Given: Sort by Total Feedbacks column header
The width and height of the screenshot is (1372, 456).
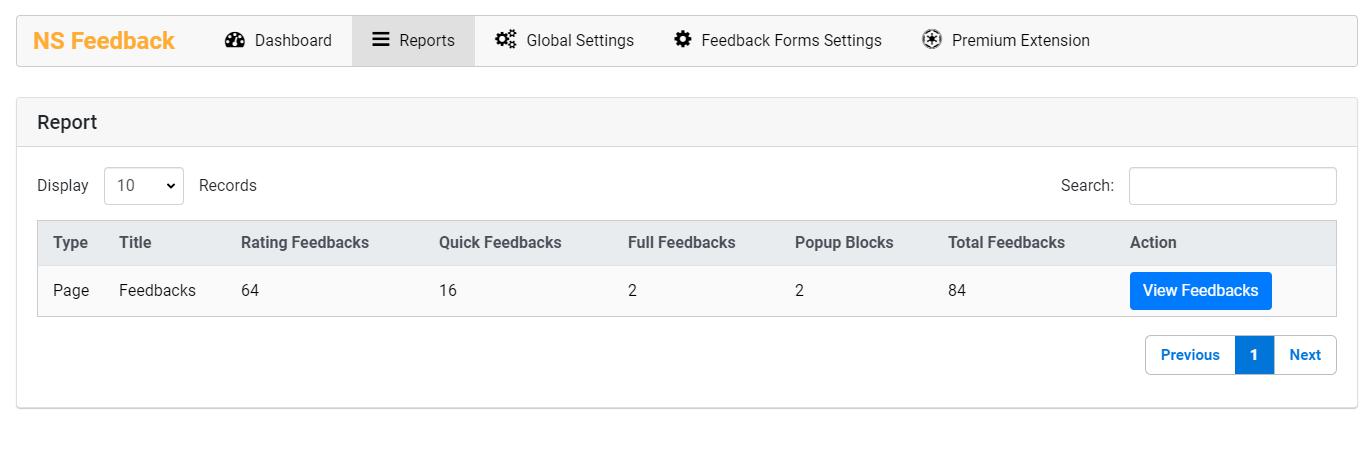Looking at the screenshot, I should click(1006, 243).
